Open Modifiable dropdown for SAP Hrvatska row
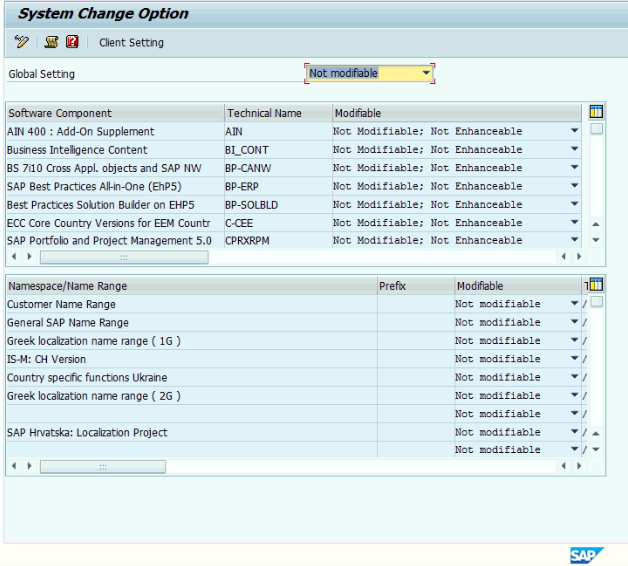628x566 pixels. [574, 432]
